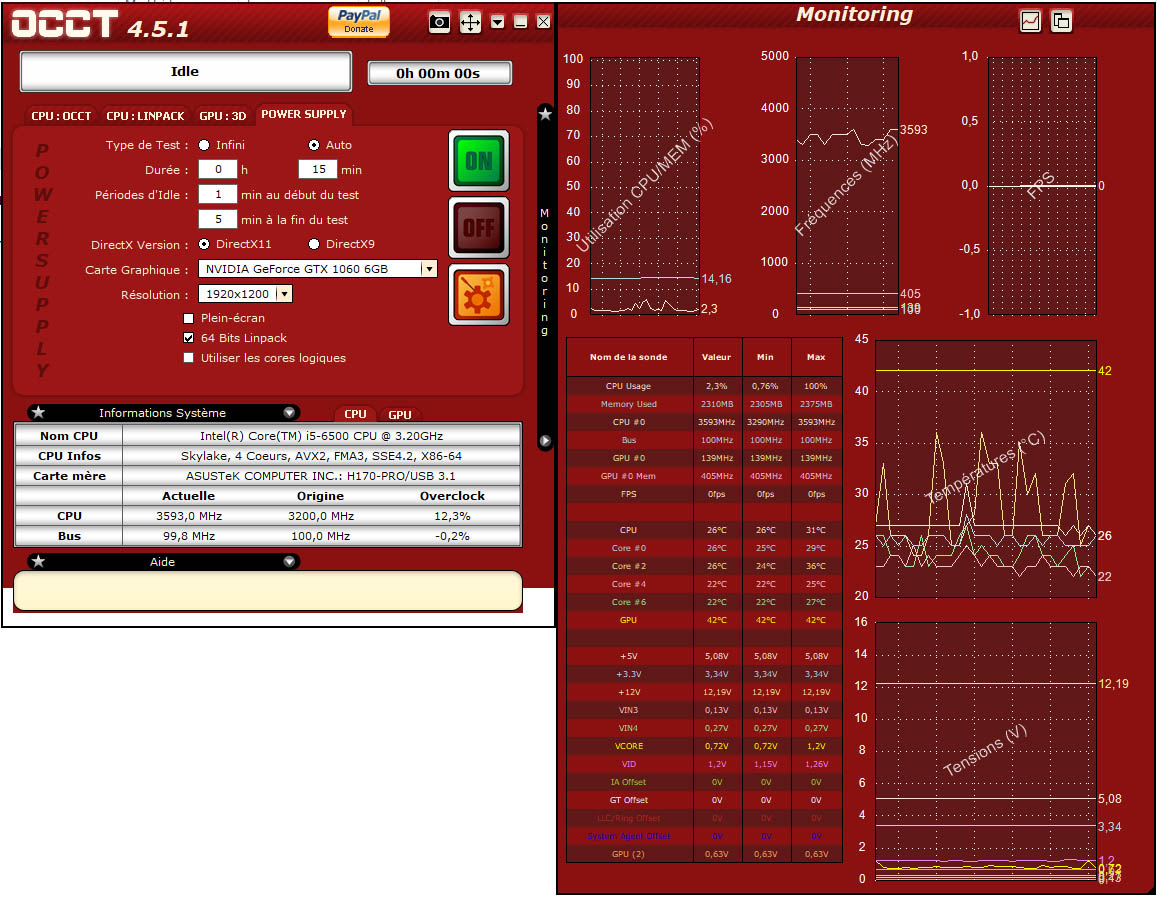Click the idle minutes at end field

218,220
